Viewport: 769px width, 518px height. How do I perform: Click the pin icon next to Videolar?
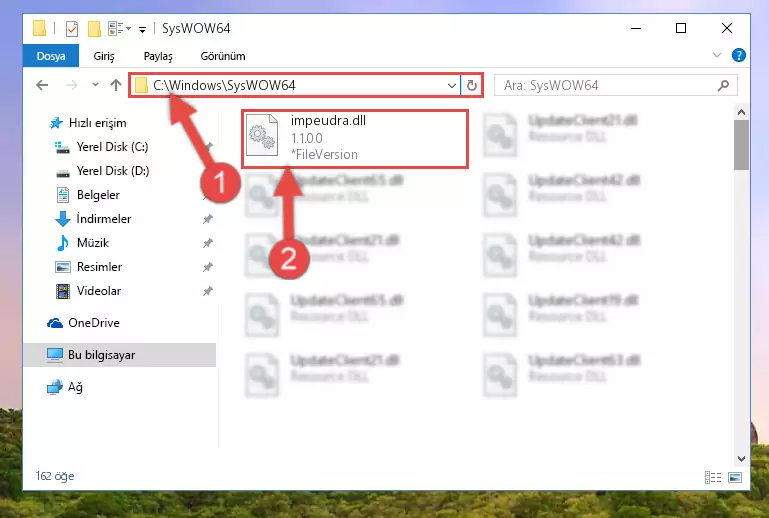[x=207, y=291]
